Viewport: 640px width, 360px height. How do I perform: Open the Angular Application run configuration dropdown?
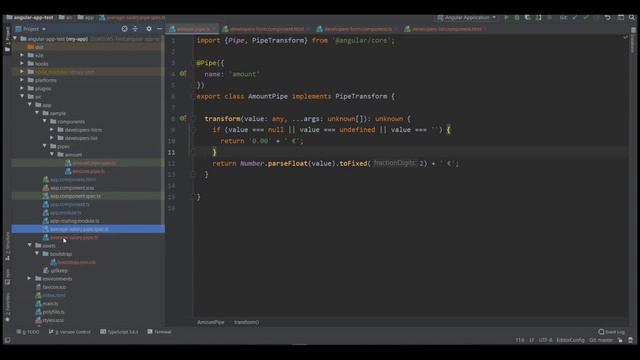[467, 18]
